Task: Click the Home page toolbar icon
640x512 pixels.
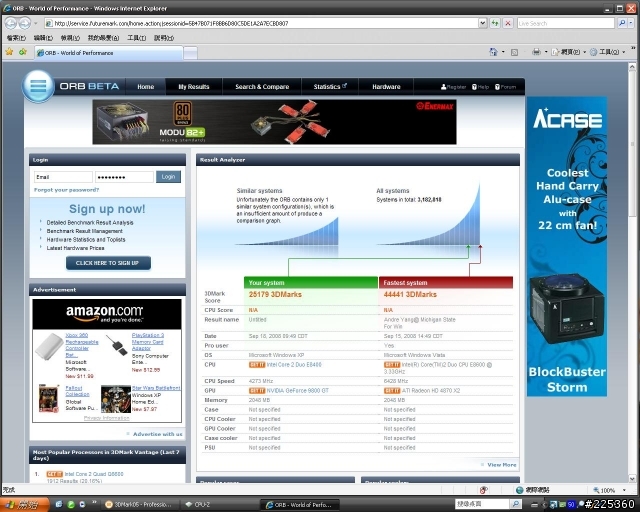Action: [x=493, y=52]
